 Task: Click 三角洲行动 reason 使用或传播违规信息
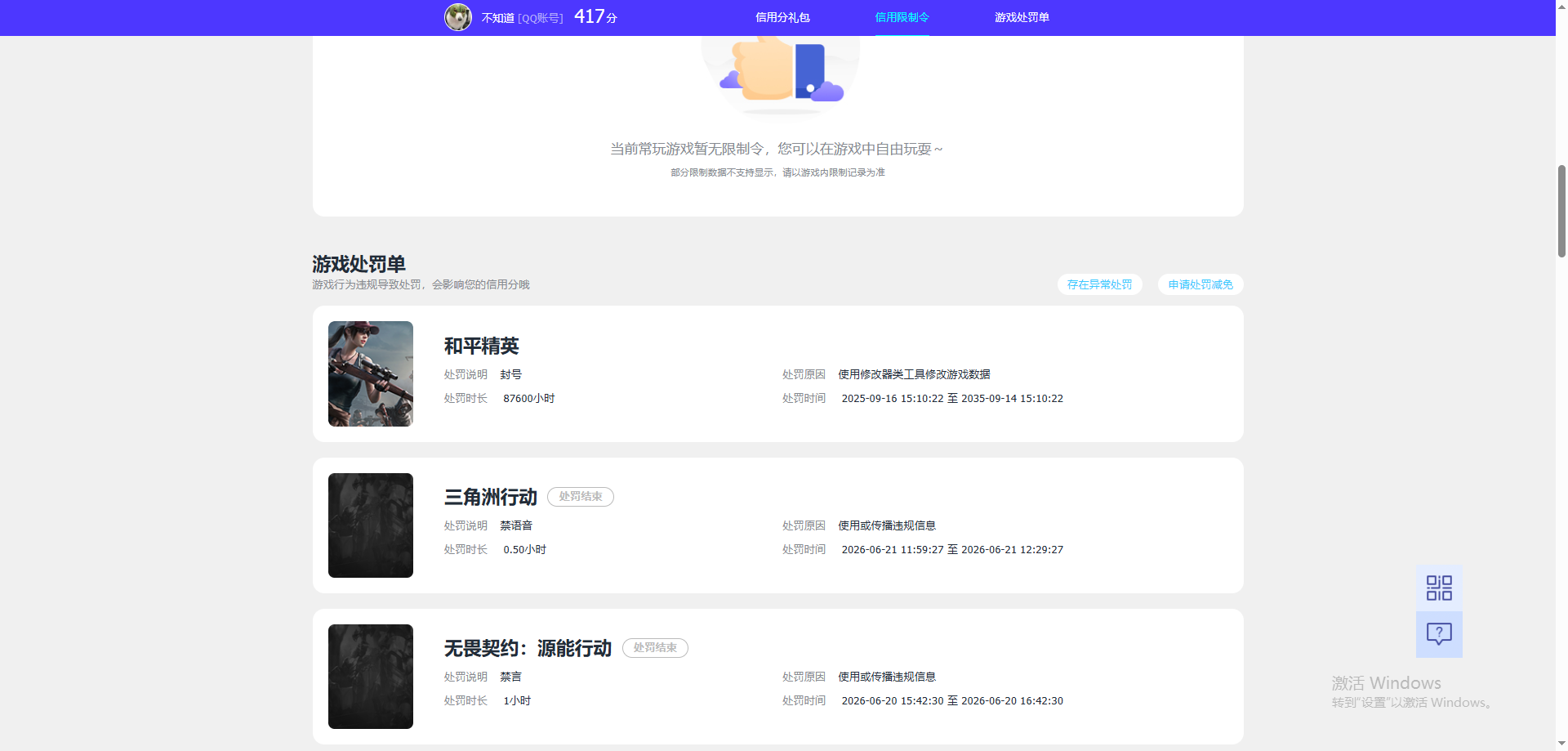[x=887, y=525]
